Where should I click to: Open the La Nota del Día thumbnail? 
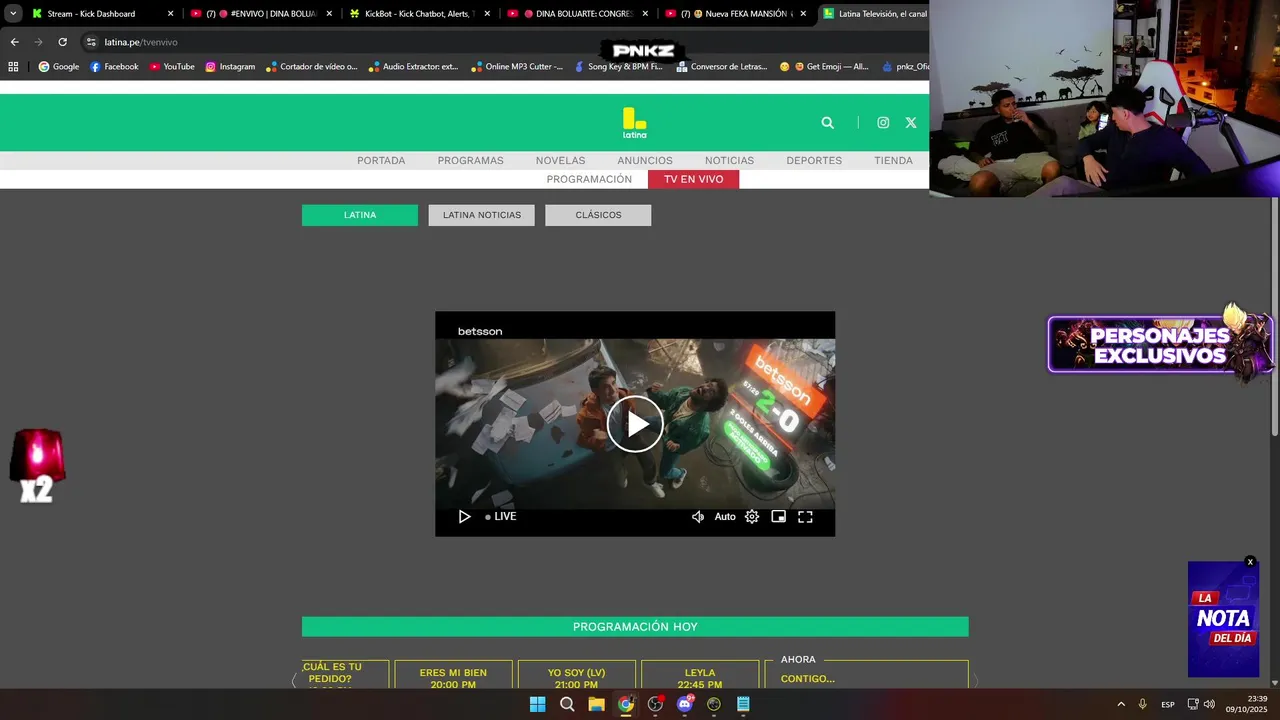coord(1223,620)
